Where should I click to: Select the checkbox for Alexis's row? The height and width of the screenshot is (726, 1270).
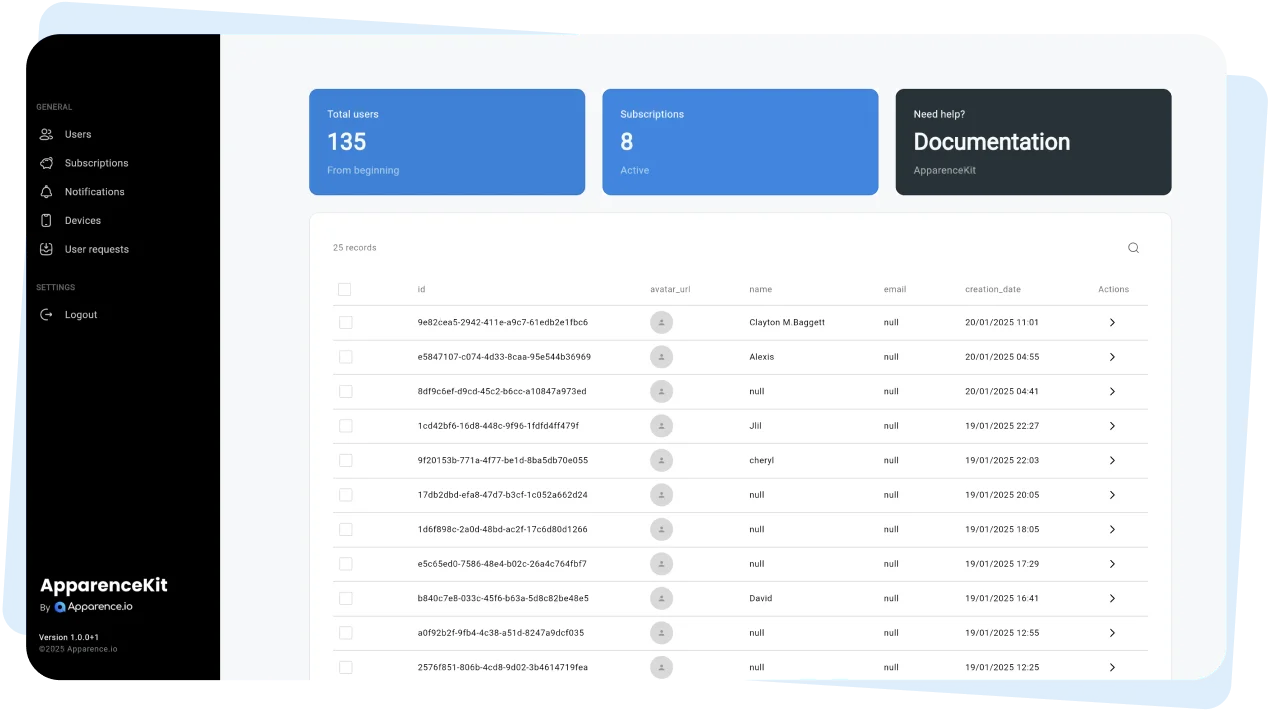click(345, 356)
